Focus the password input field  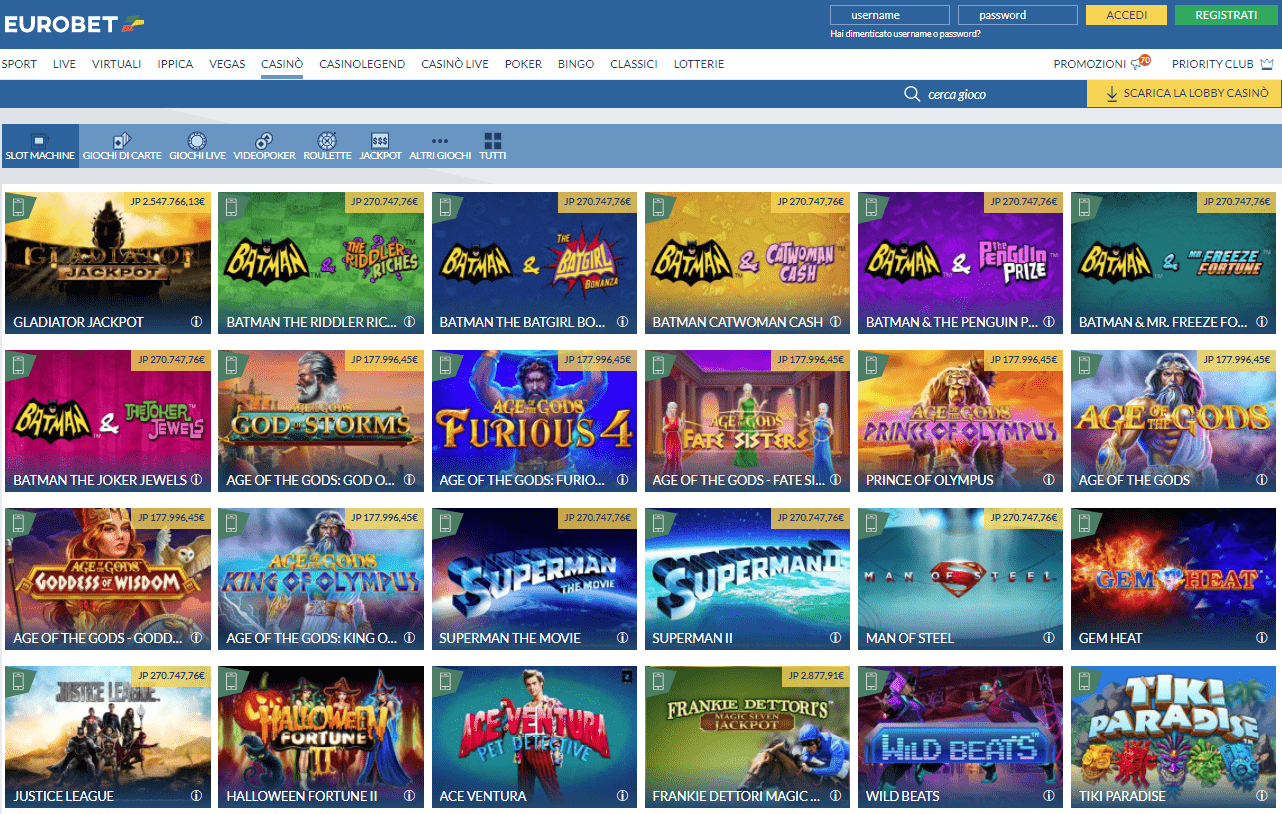point(1018,15)
